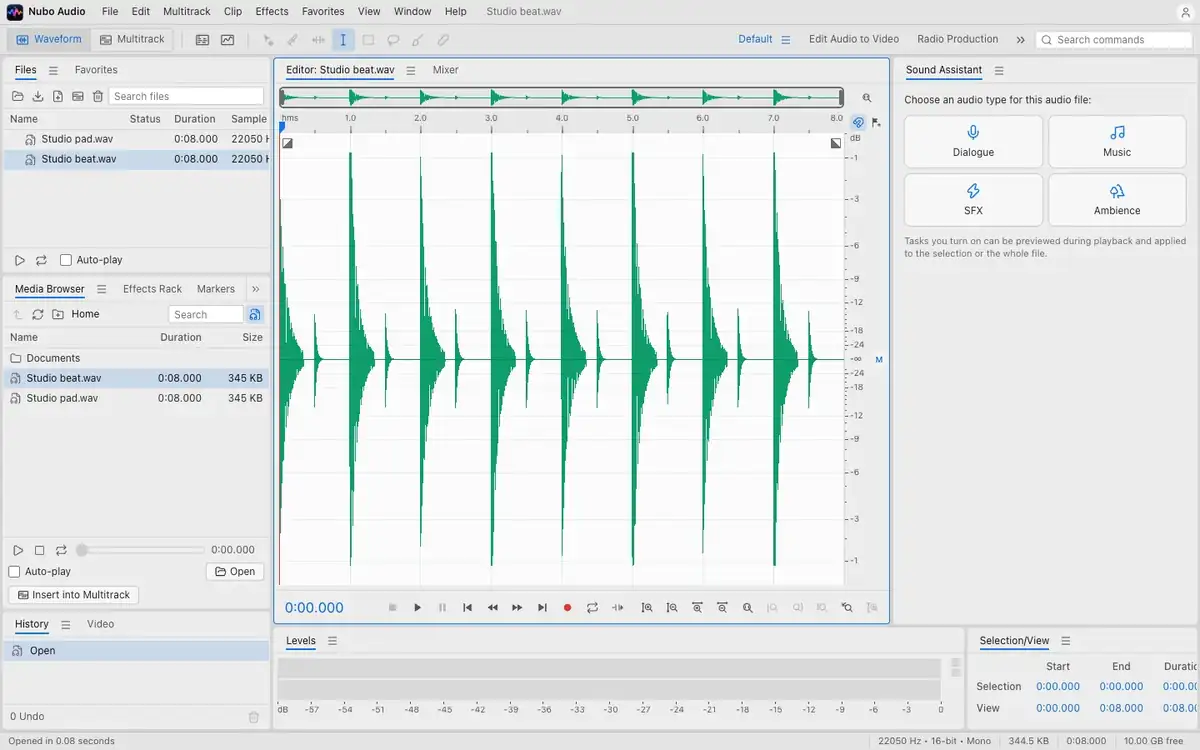Open the Files panel options menu
1200x750 pixels.
tap(53, 70)
